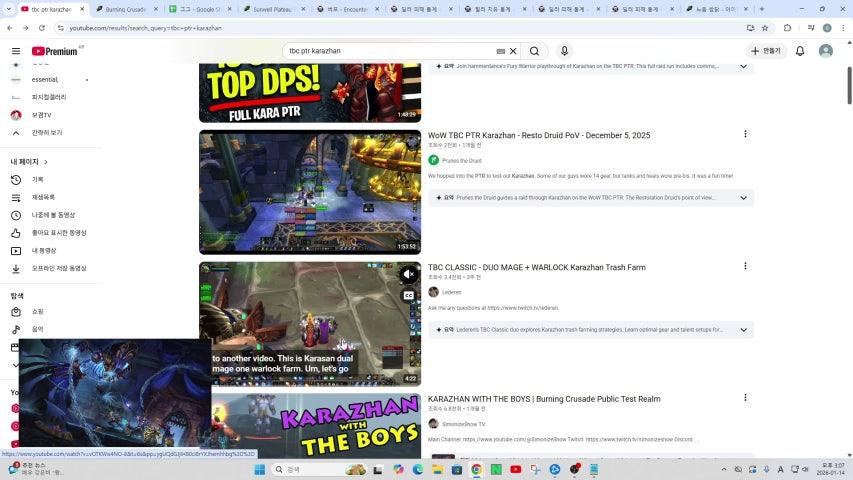853x480 pixels.
Task: Expand the 내 페이지 section chevron
Action: 46,162
